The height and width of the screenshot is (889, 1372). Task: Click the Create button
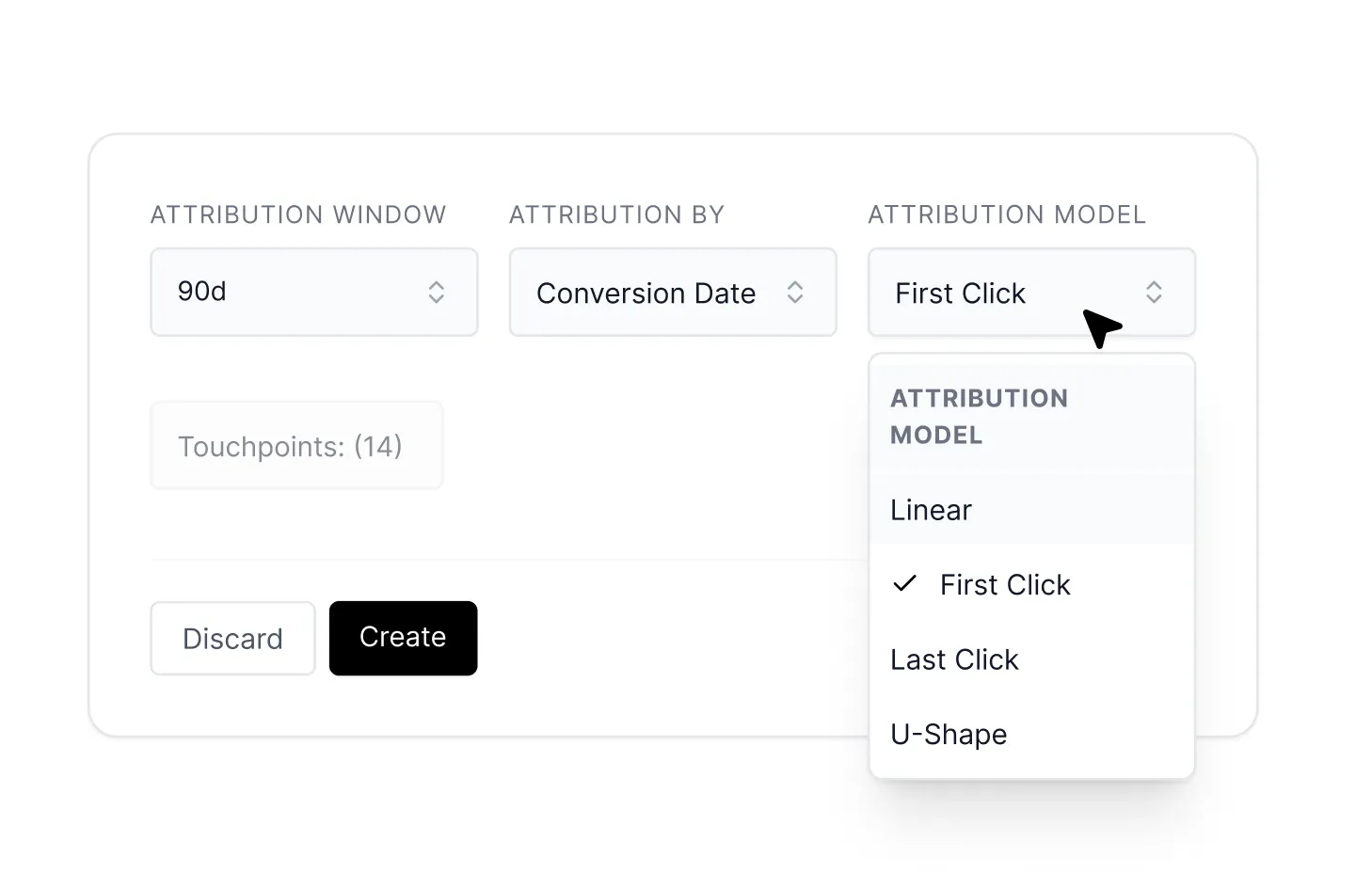[x=403, y=638]
